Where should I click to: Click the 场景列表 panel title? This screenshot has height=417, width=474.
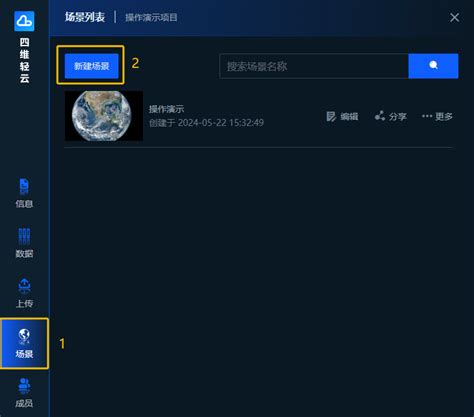pos(85,17)
